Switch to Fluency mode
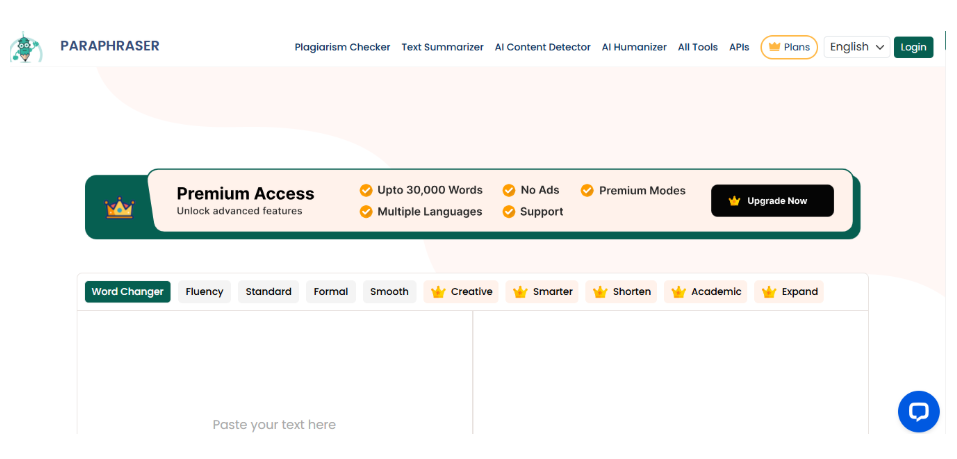 (x=204, y=292)
